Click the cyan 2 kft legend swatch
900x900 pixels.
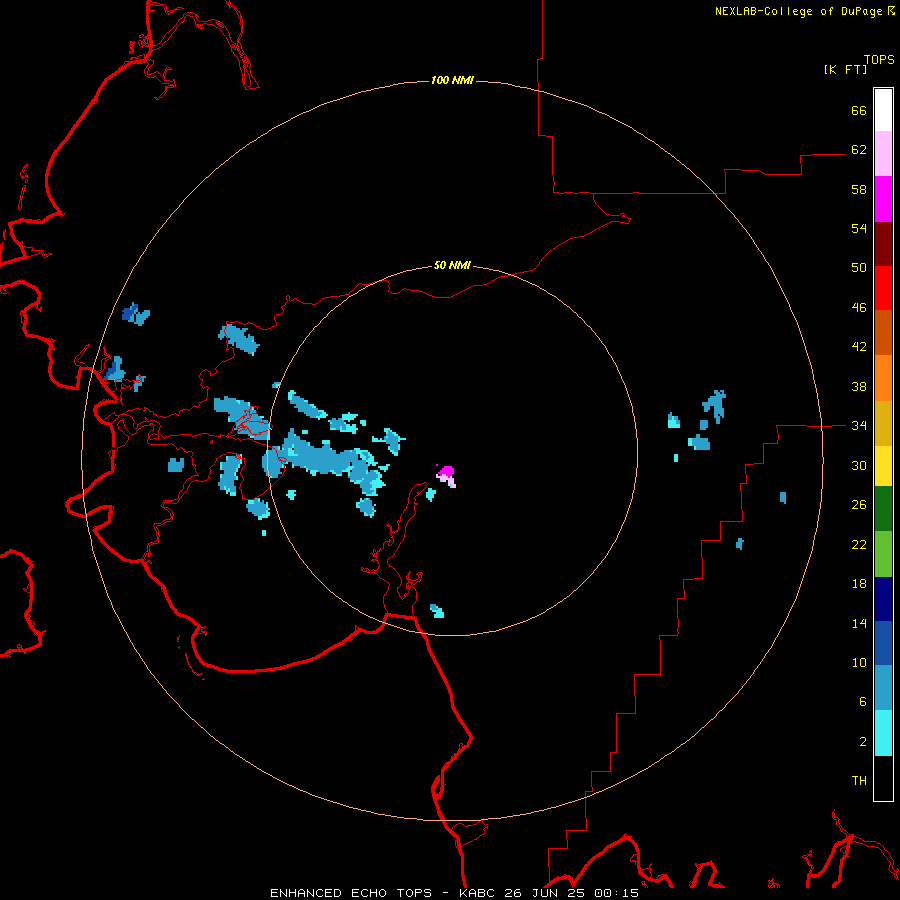[883, 733]
